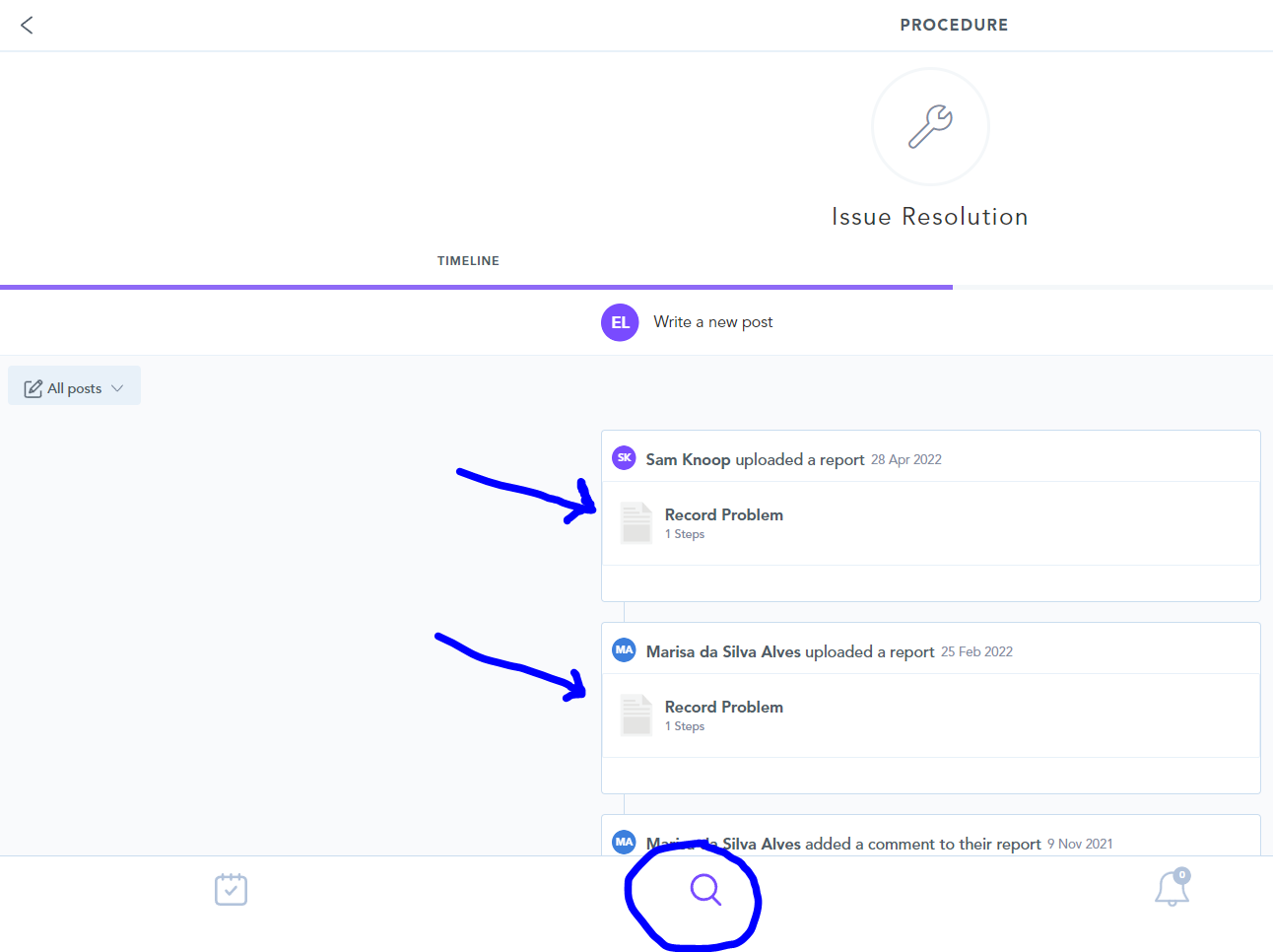Click the chevron beside All posts
The width and height of the screenshot is (1273, 952).
[117, 388]
